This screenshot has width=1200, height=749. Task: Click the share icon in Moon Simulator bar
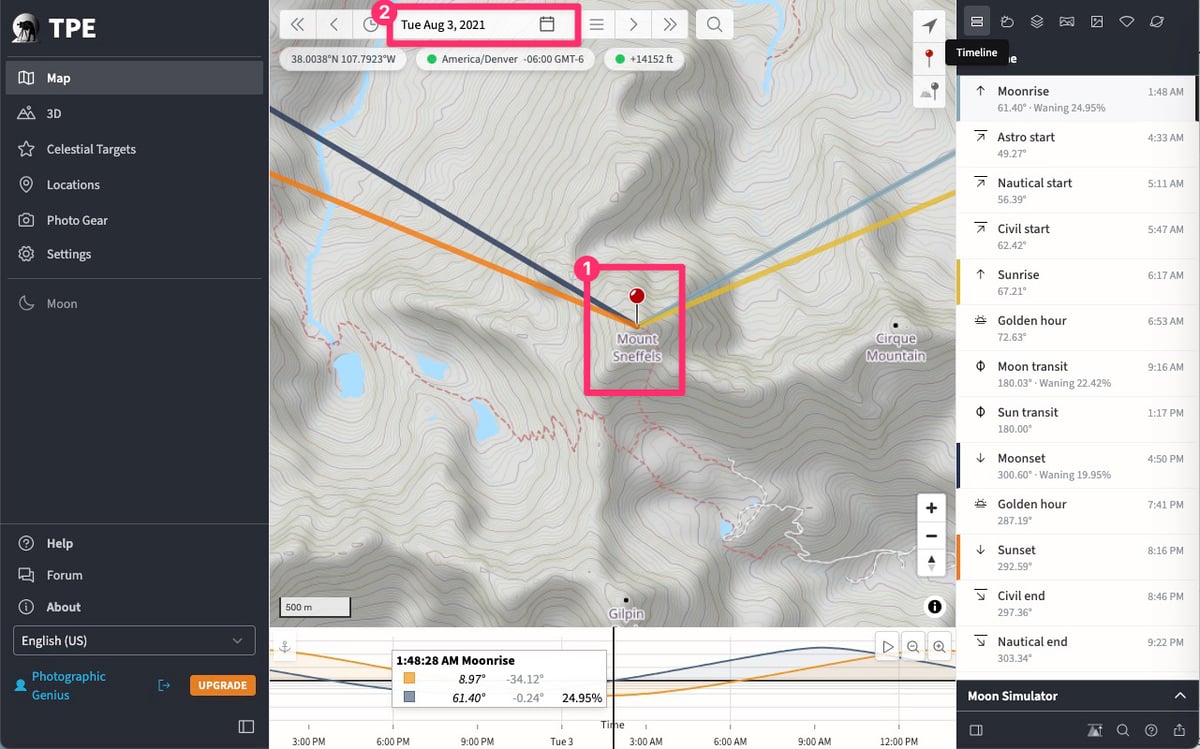pos(1179,730)
